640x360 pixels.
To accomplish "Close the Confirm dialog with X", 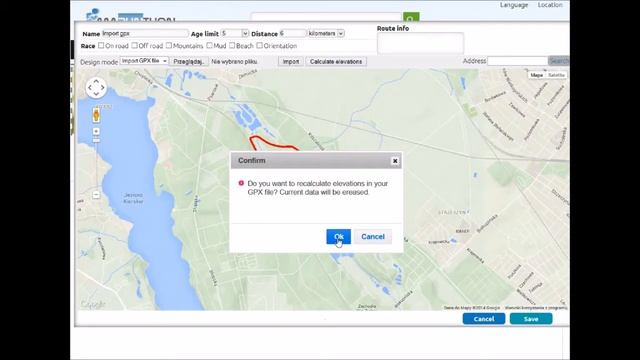I will coord(395,161).
